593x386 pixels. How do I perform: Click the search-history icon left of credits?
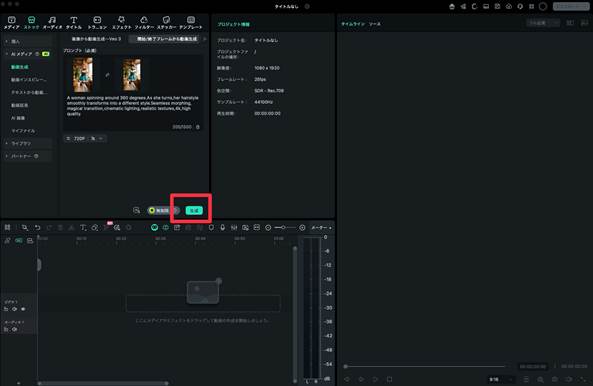click(137, 211)
